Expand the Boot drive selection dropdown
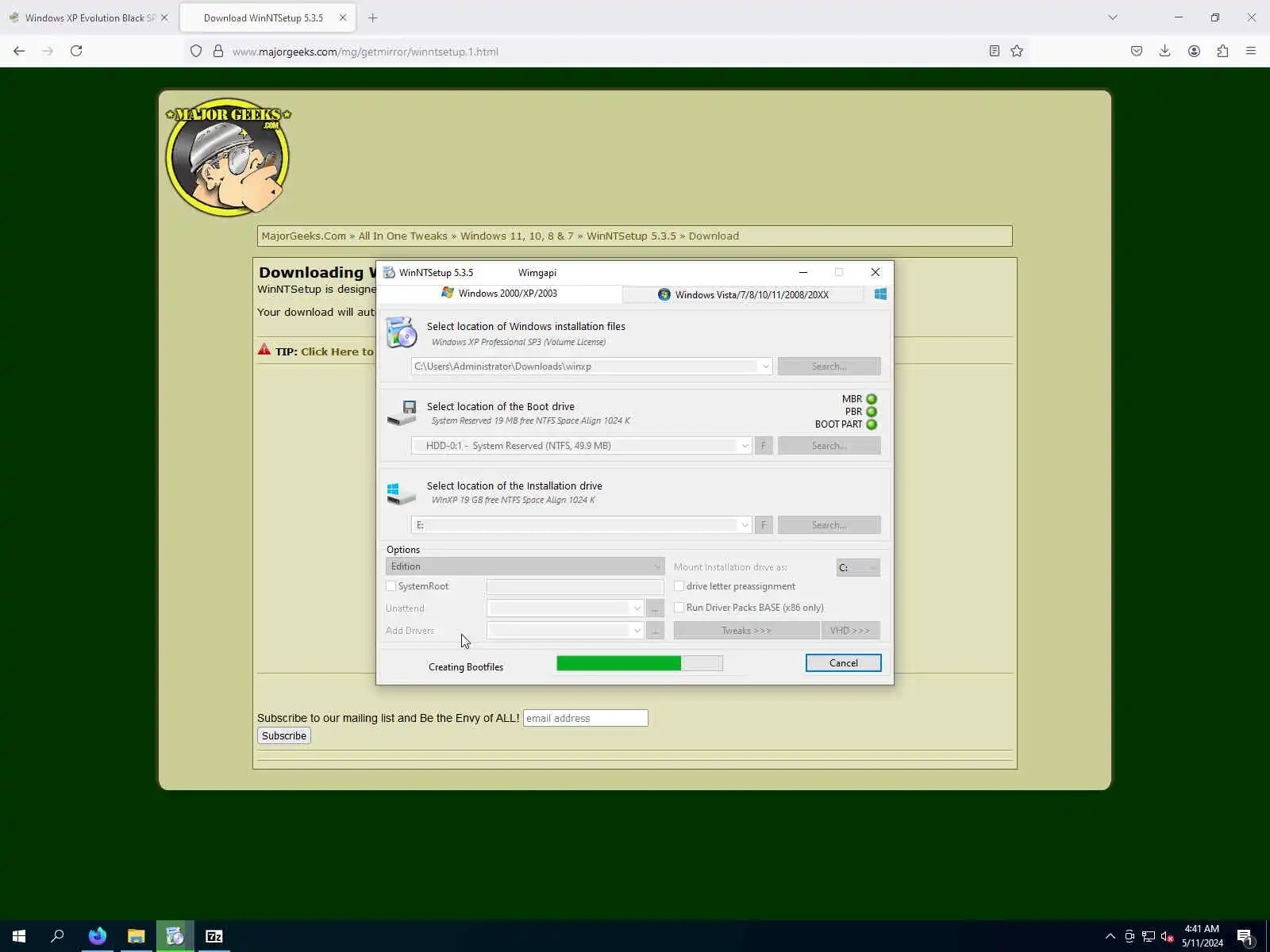This screenshot has height=952, width=1270. [x=745, y=446]
